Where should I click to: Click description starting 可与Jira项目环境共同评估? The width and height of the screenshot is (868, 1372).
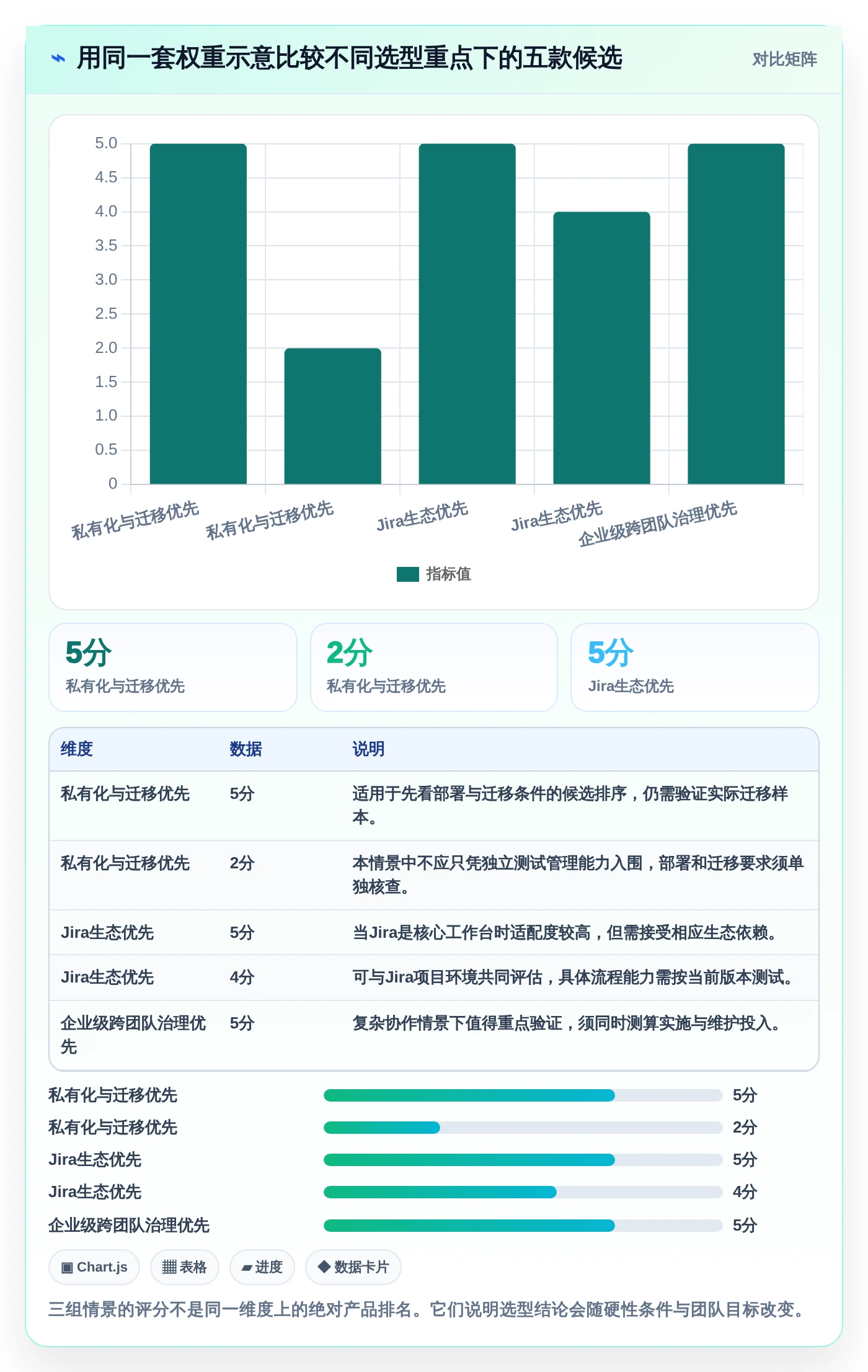click(573, 978)
